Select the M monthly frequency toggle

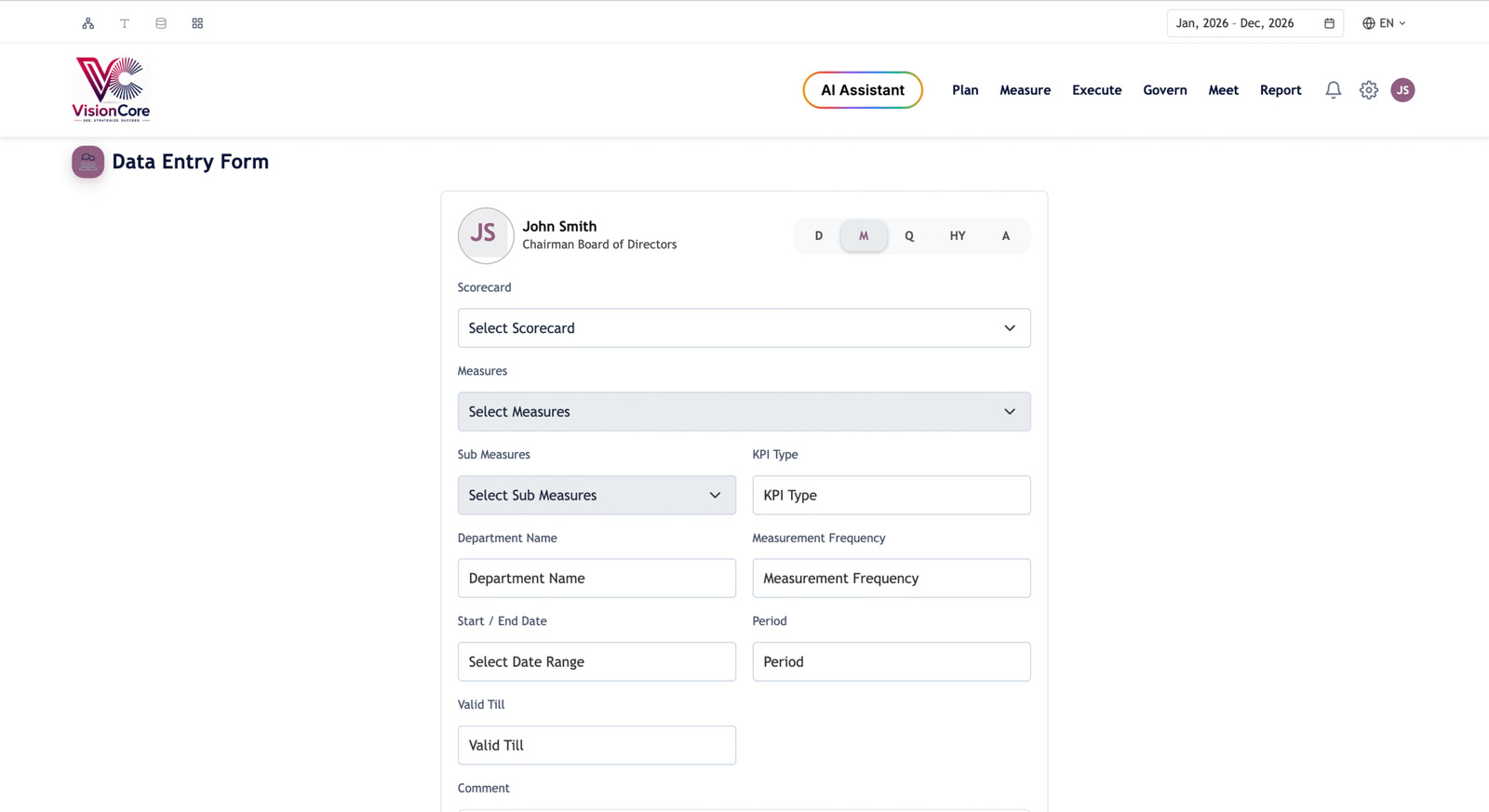coord(864,235)
